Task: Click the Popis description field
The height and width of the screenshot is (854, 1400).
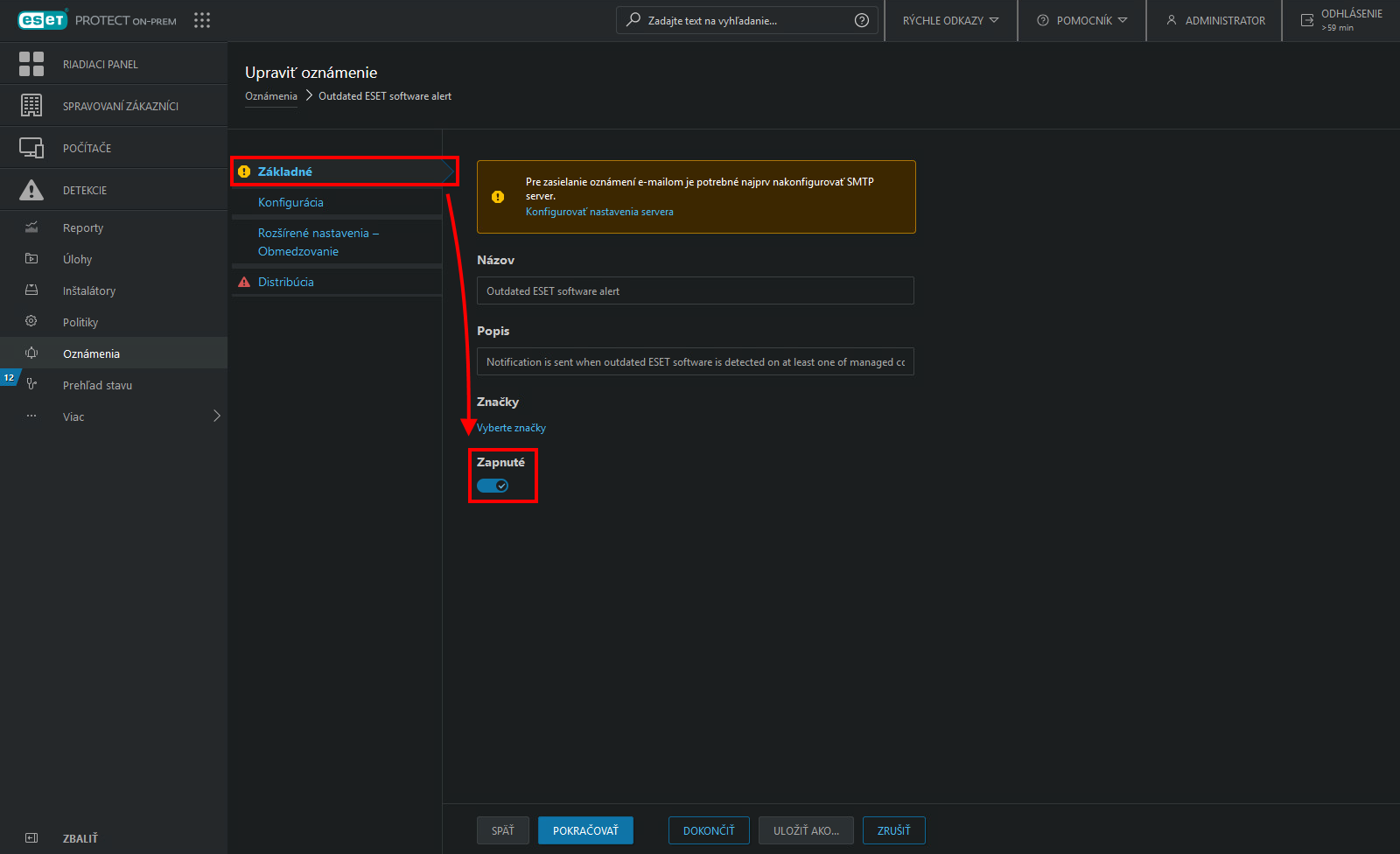Action: [696, 361]
